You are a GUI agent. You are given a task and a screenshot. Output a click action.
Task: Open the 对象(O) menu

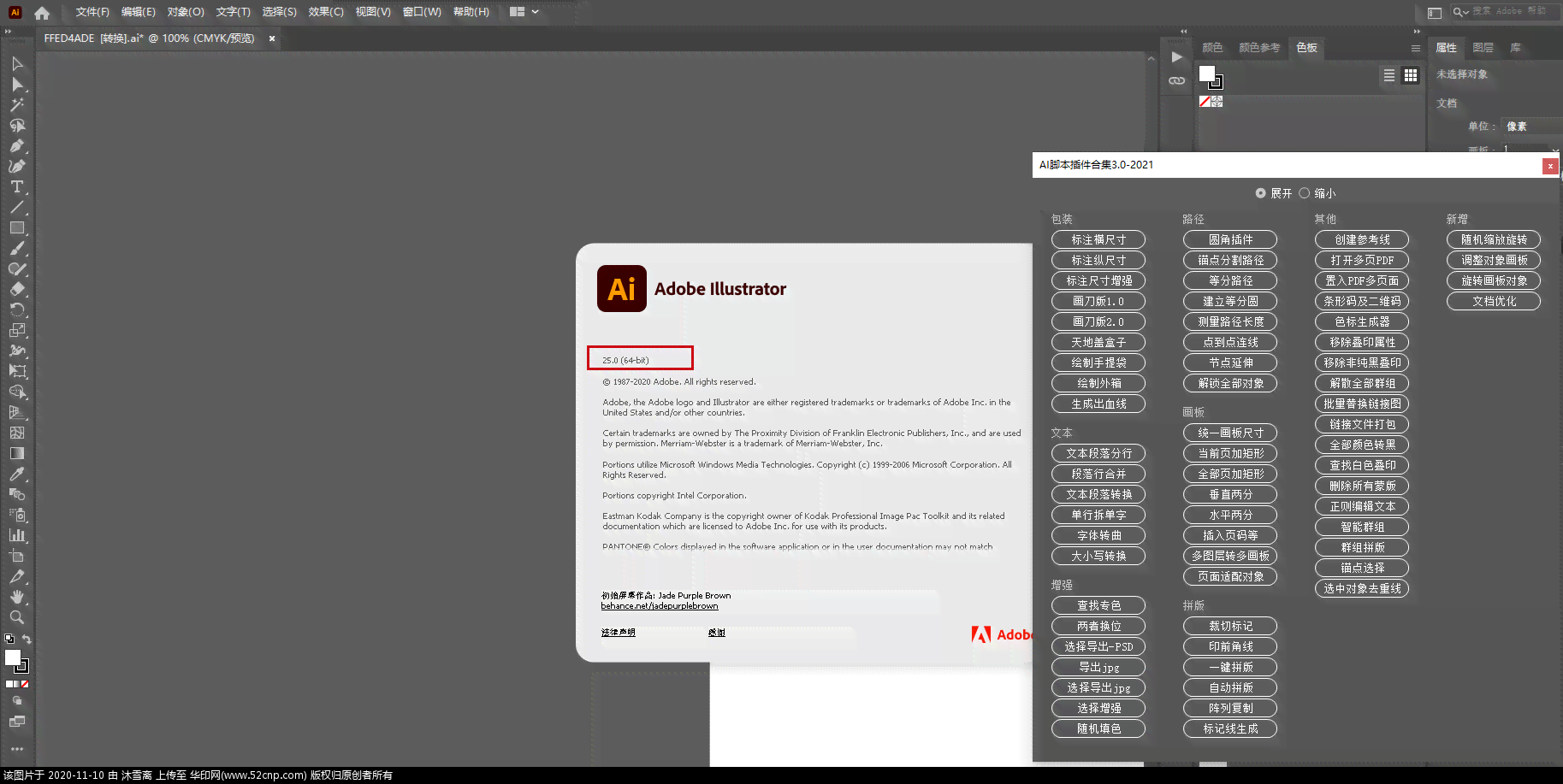(186, 12)
